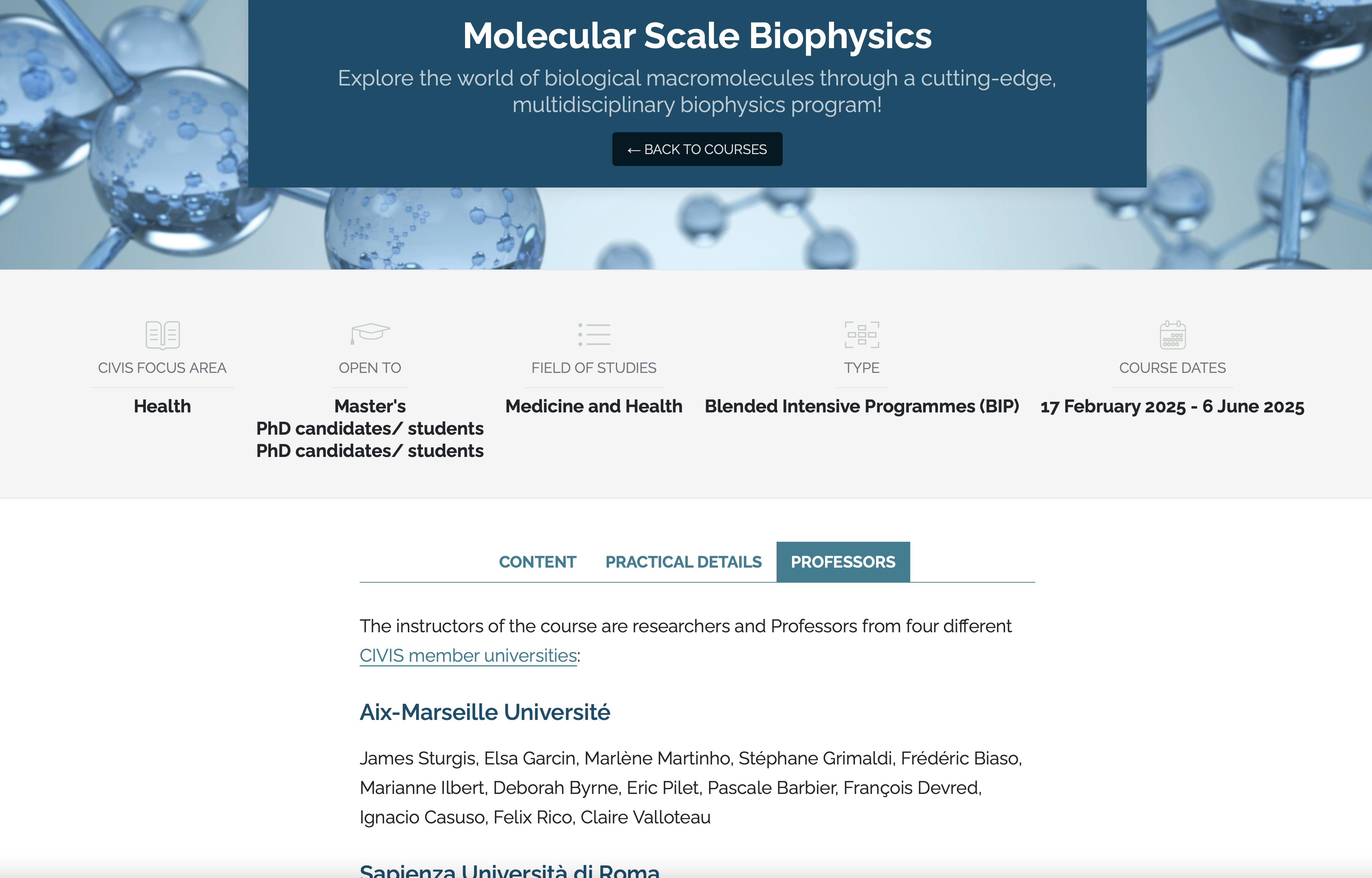Click the diagram icon above Type
The height and width of the screenshot is (878, 1372).
pos(862,335)
